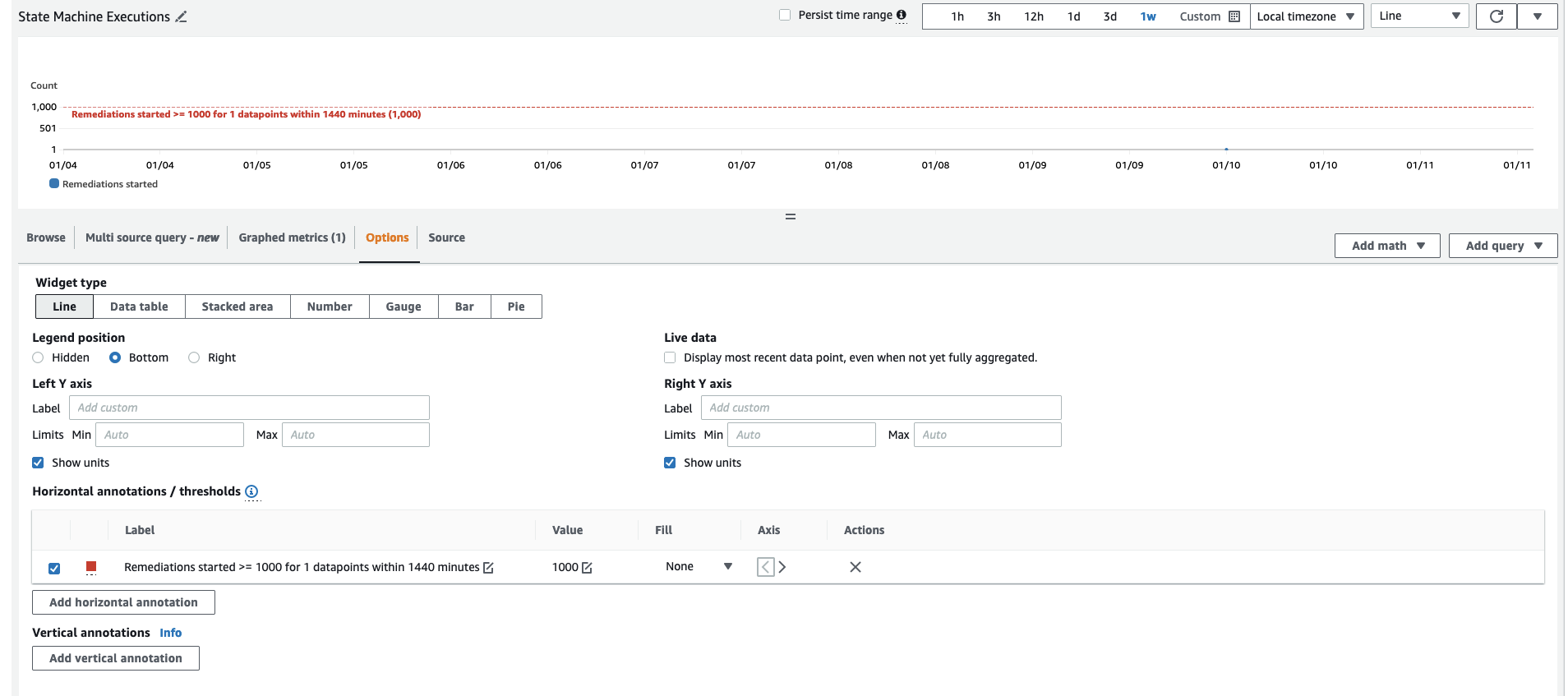Open the Local timezone dropdown

tap(1307, 16)
